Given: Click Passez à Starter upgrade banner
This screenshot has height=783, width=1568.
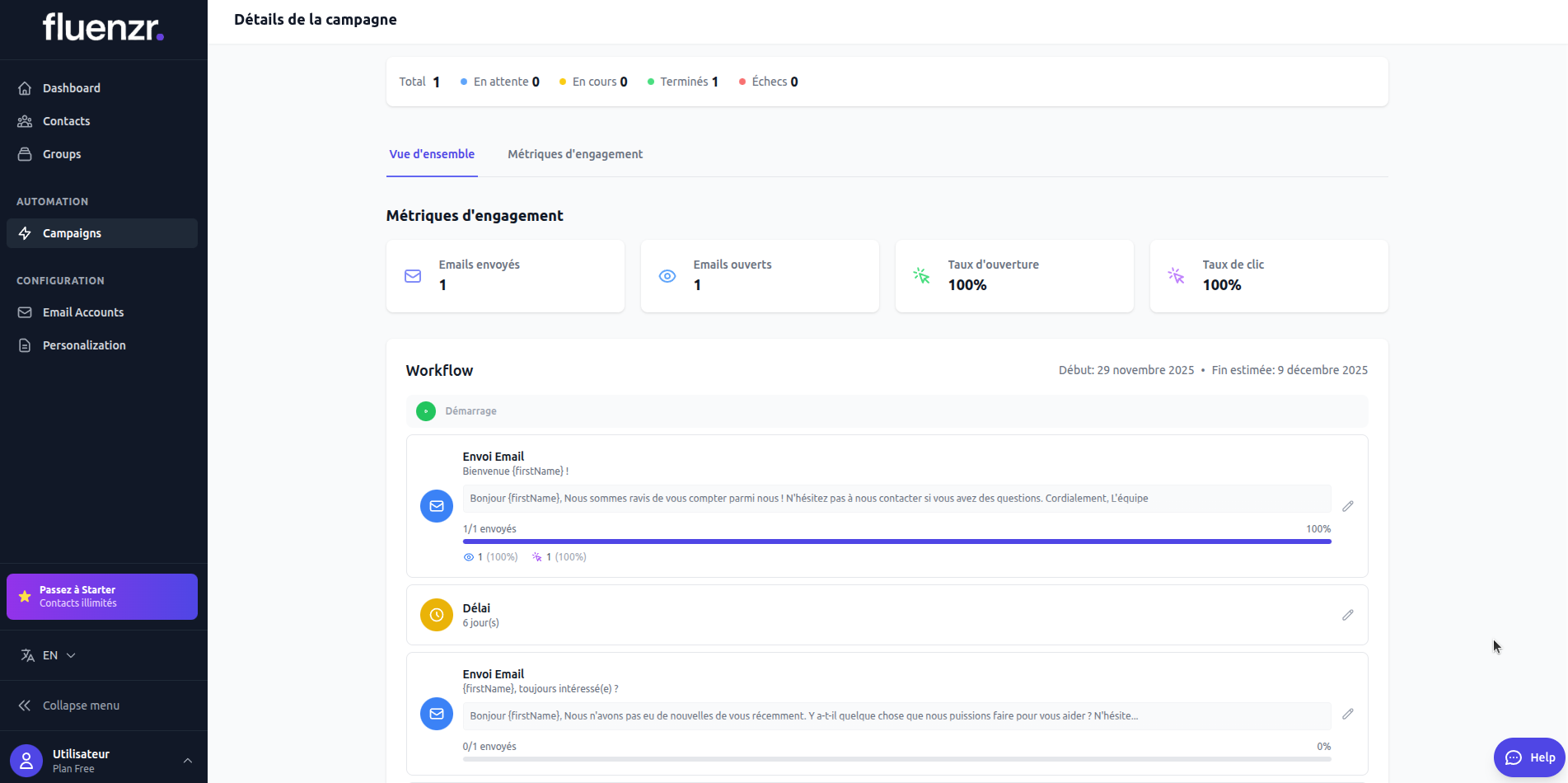Looking at the screenshot, I should pos(101,596).
